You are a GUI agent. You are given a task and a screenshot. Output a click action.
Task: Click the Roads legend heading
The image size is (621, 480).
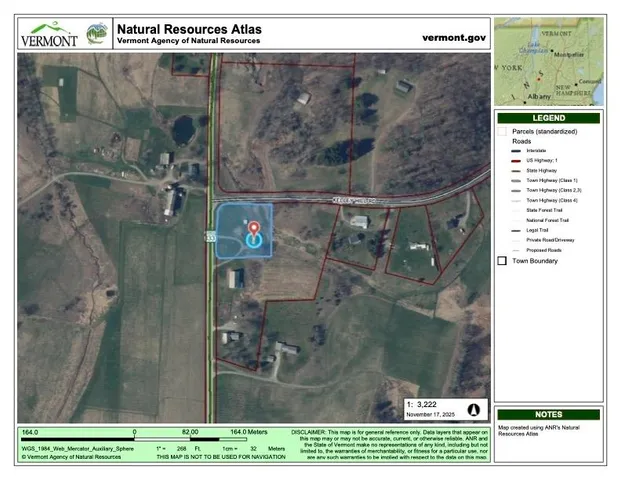522,141
